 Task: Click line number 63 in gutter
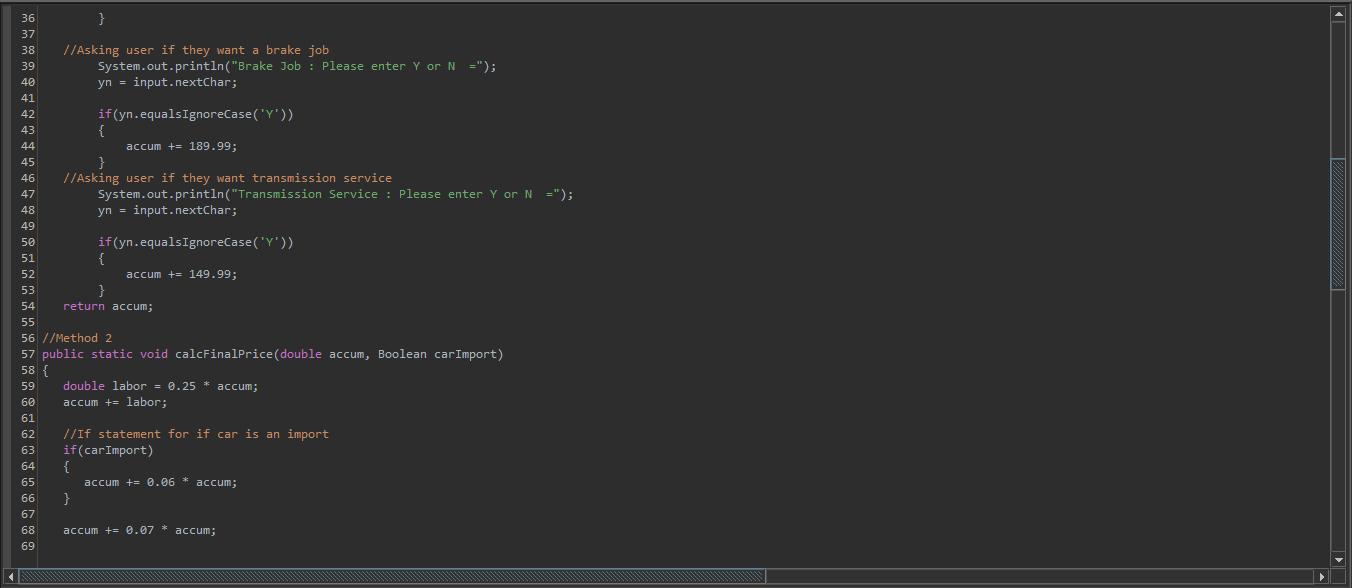click(x=27, y=450)
